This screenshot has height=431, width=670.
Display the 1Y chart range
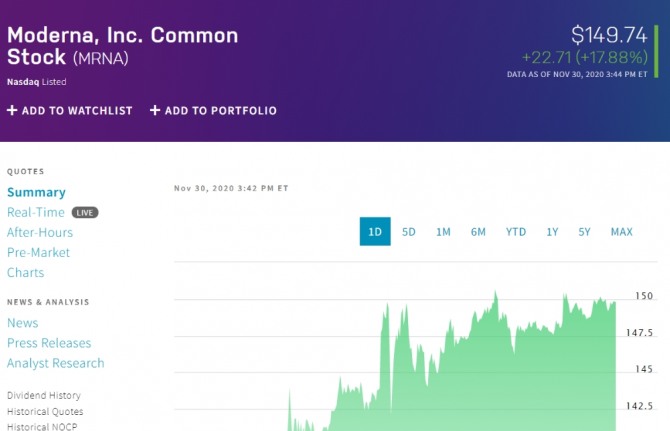(x=552, y=232)
